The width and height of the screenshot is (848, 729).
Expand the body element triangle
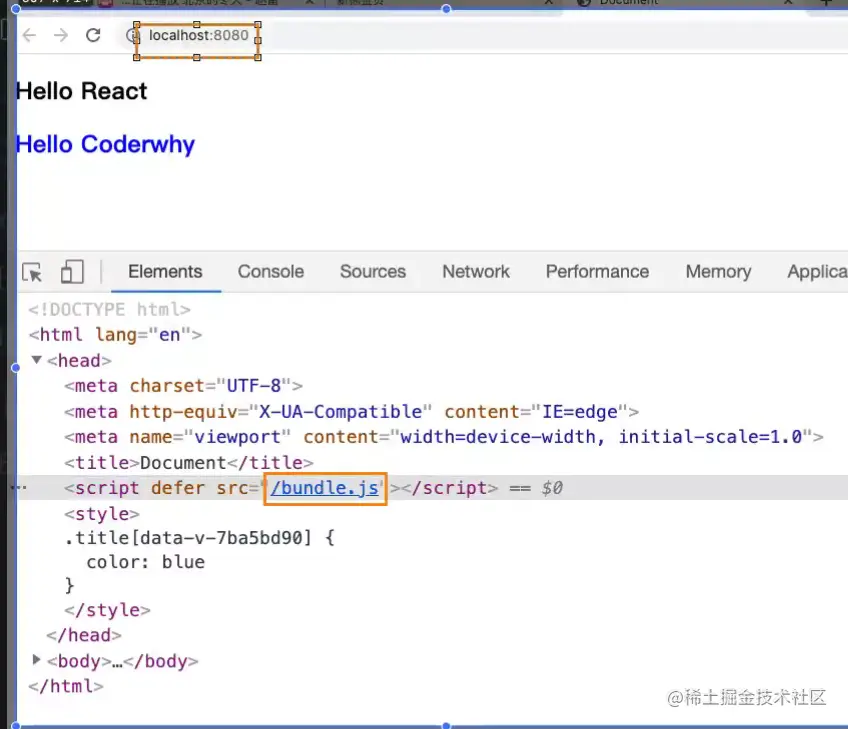point(36,659)
